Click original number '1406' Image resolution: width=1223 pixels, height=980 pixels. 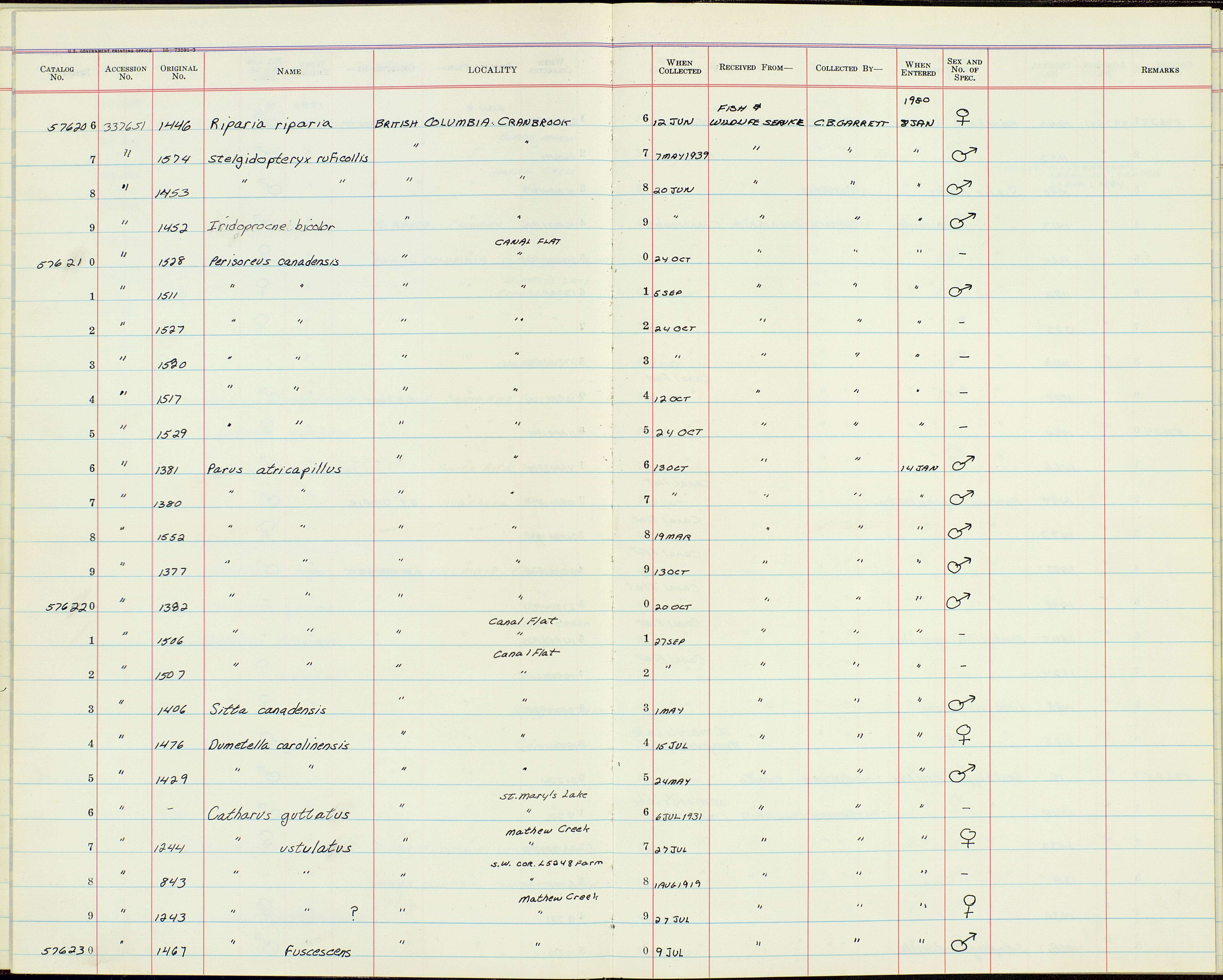click(172, 710)
